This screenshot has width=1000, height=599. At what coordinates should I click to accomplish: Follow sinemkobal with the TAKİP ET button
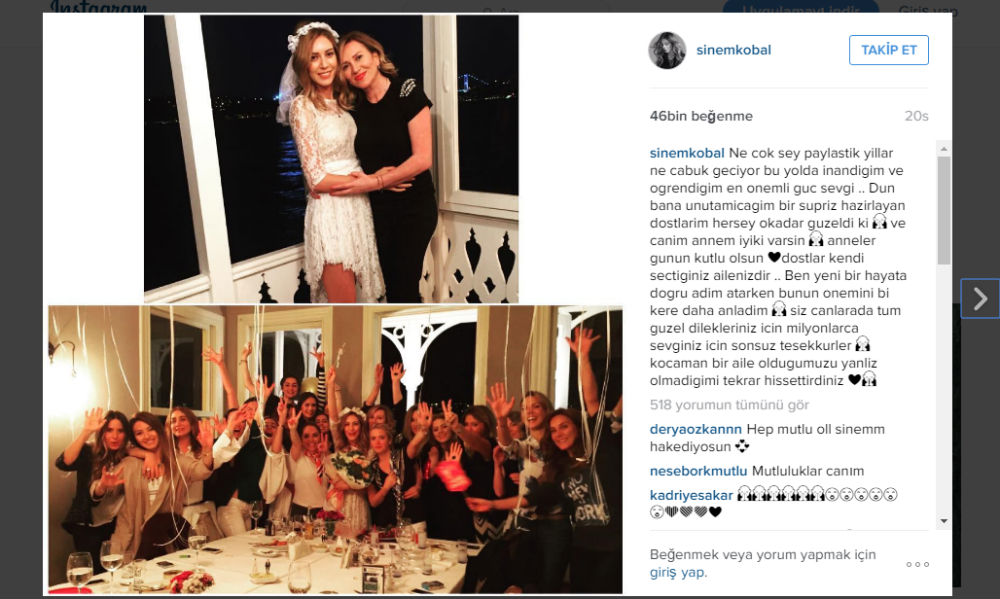888,50
